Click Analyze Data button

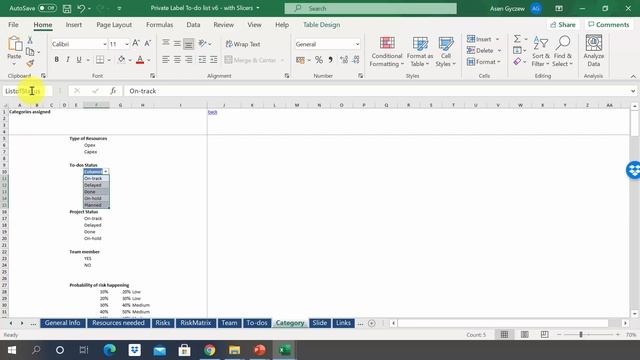pyautogui.click(x=593, y=52)
